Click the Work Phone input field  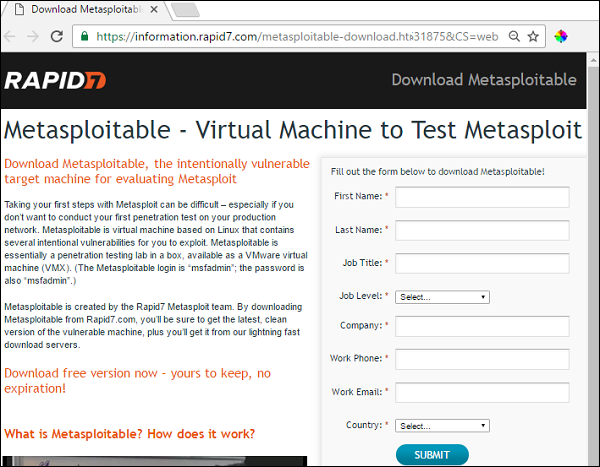482,359
